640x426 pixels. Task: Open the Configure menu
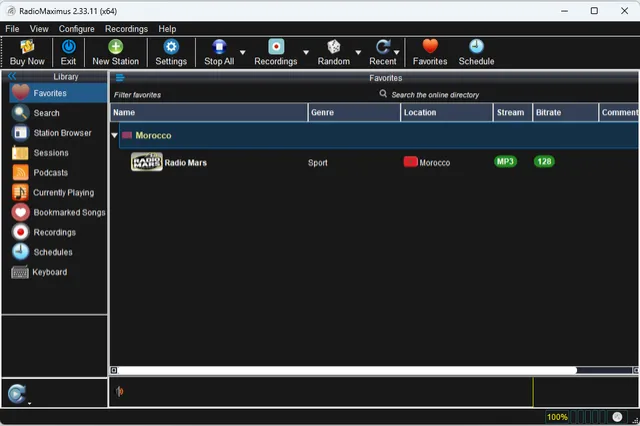click(x=76, y=29)
